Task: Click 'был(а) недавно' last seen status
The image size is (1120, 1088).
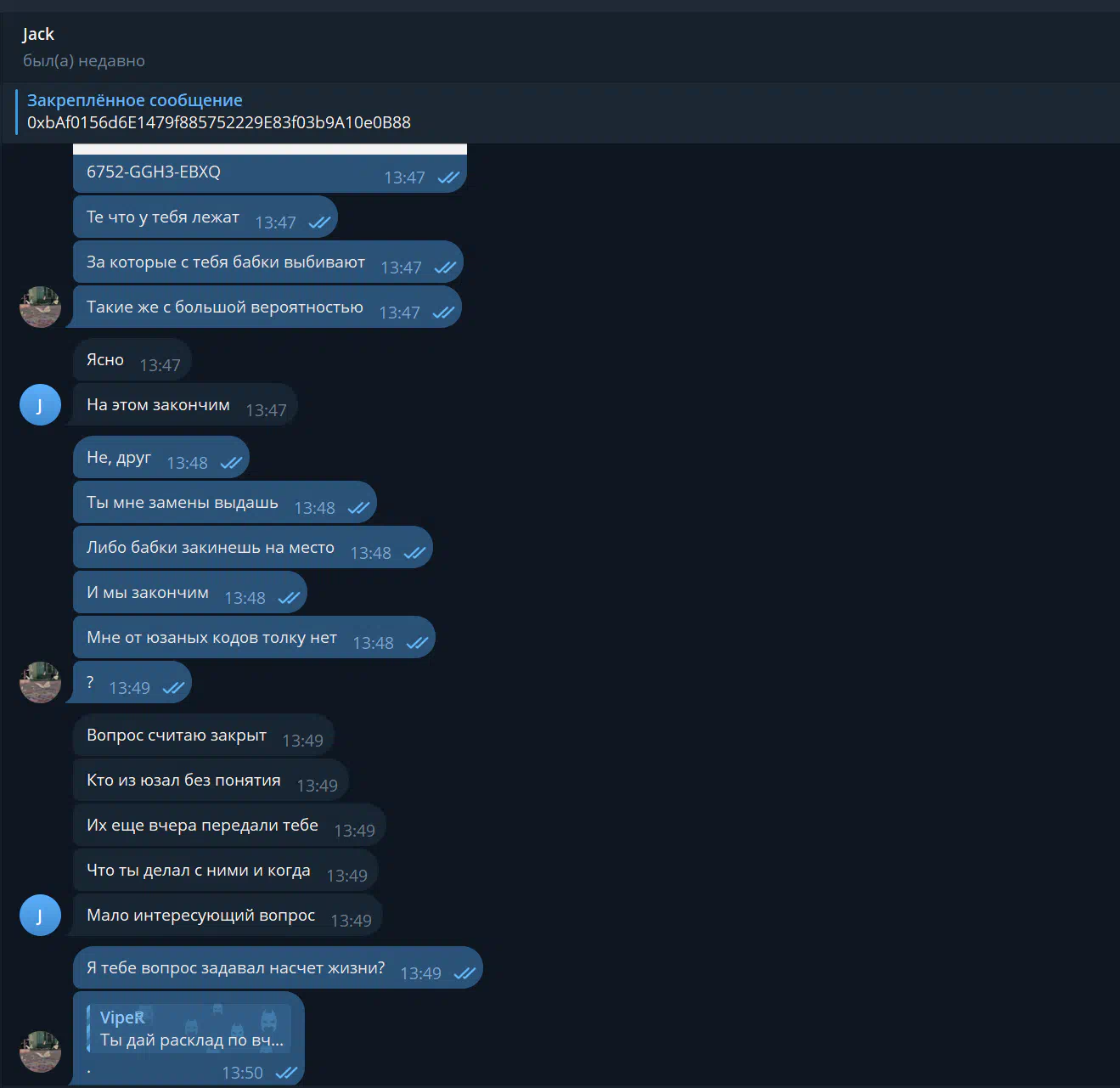Action: click(x=84, y=61)
